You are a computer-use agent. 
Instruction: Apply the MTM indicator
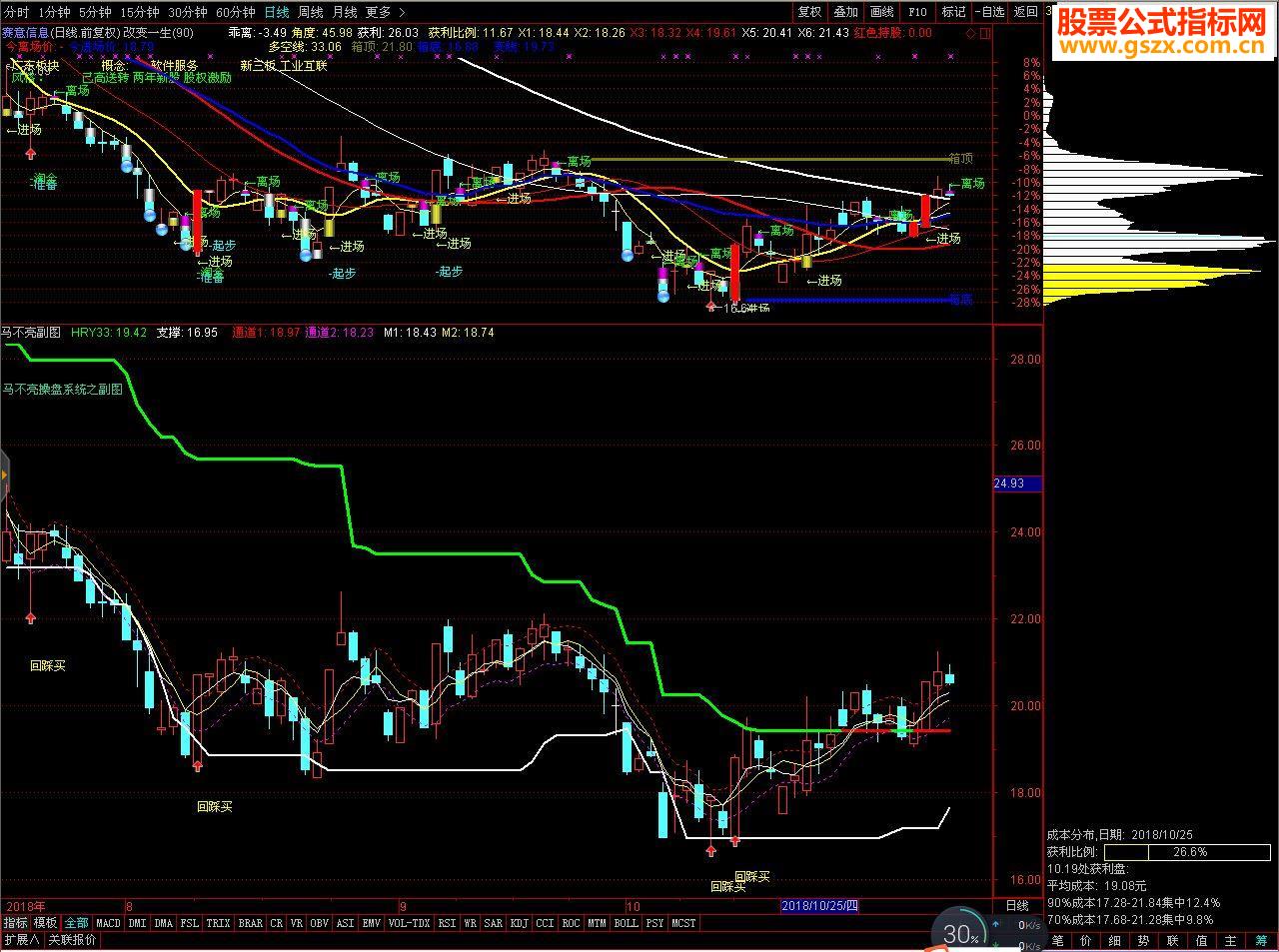pos(598,923)
